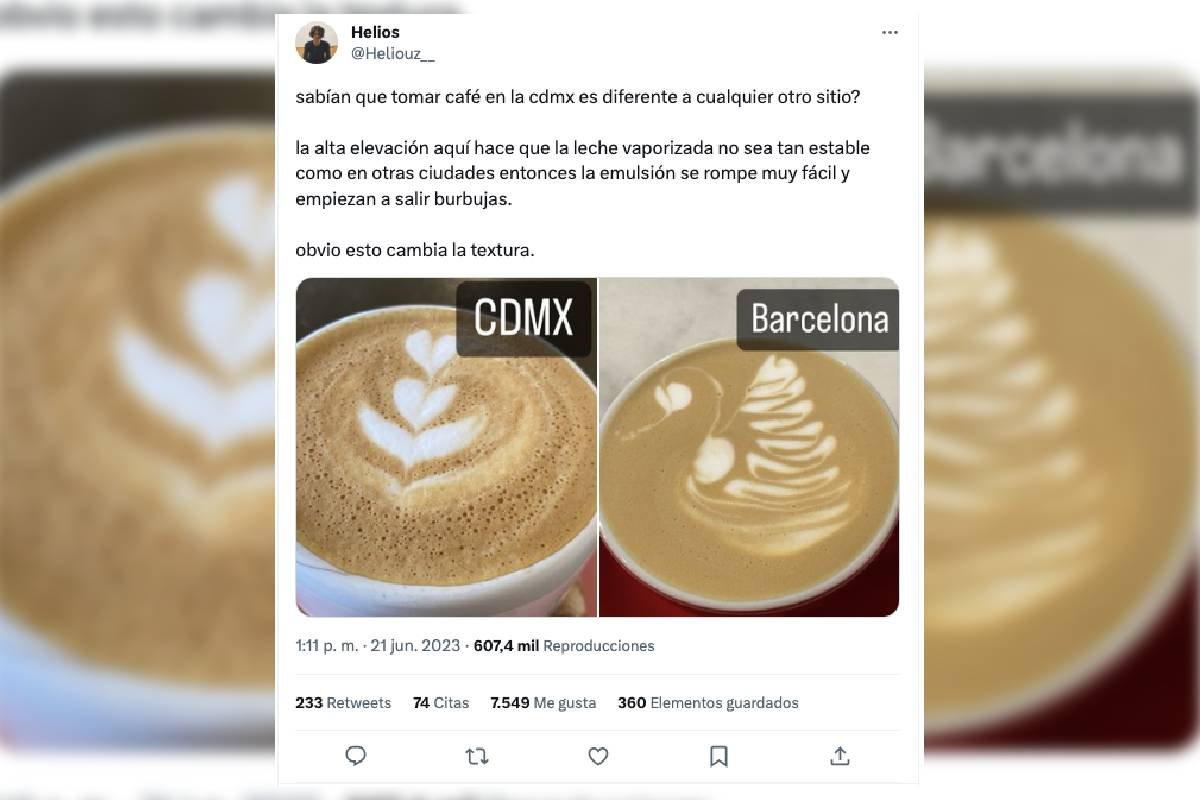
Task: Open the Barcelona latte art photo
Action: [749, 447]
